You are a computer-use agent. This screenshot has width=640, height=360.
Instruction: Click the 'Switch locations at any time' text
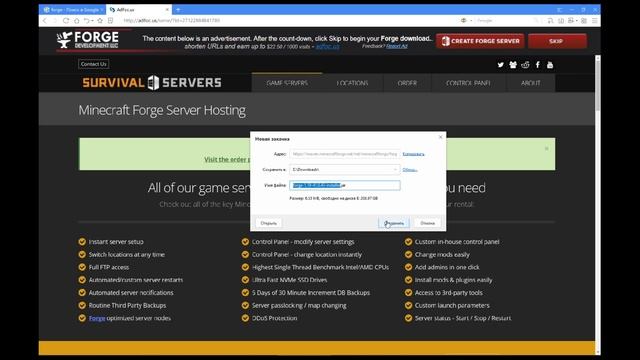pos(127,254)
